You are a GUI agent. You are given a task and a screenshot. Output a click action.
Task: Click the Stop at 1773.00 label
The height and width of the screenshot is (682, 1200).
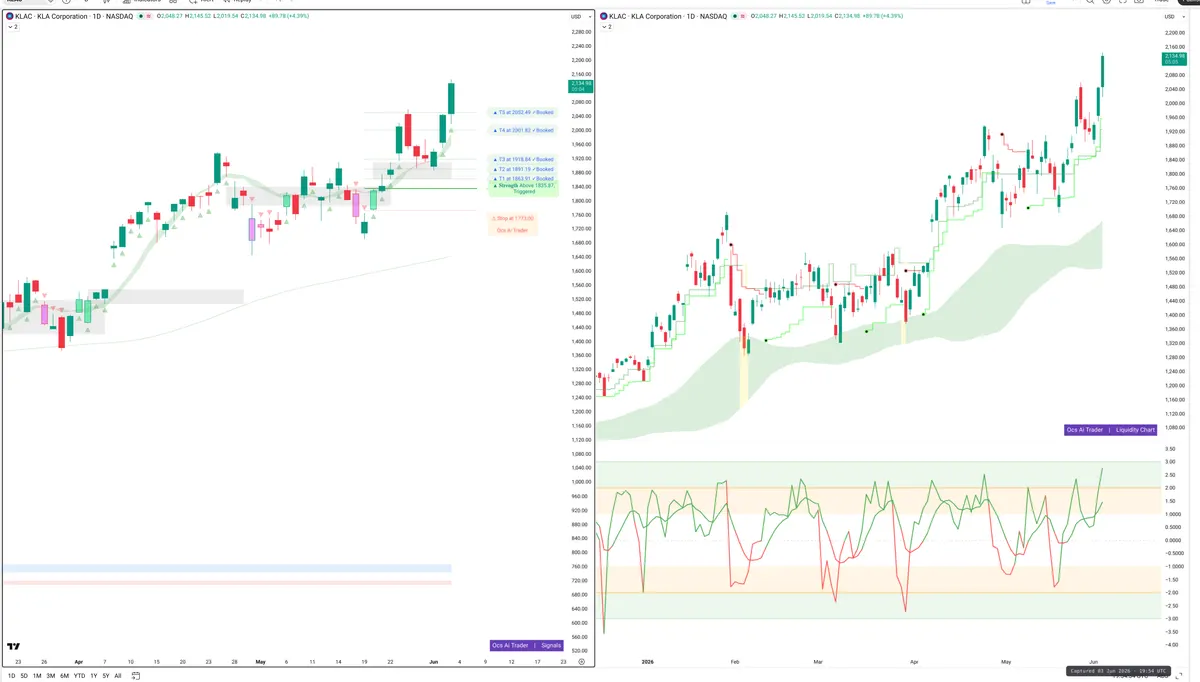(x=513, y=218)
